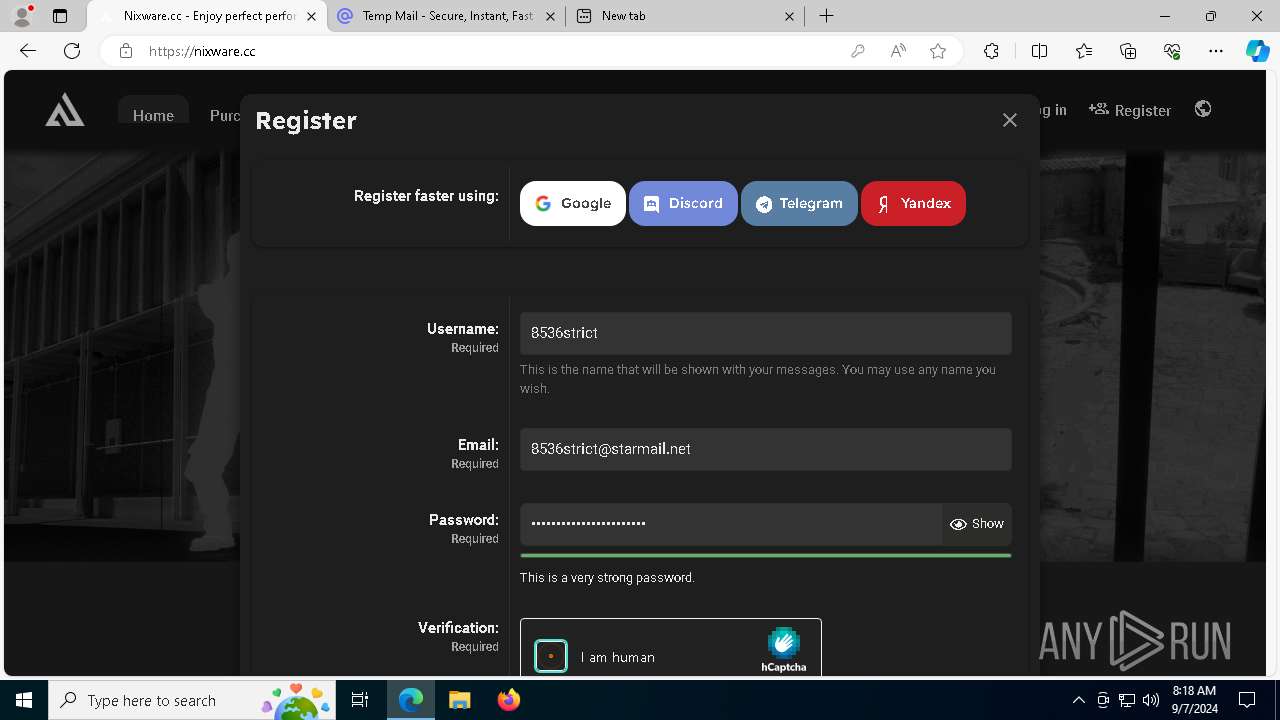The width and height of the screenshot is (1280, 720).
Task: Open the network icon in tray
Action: [1127, 700]
